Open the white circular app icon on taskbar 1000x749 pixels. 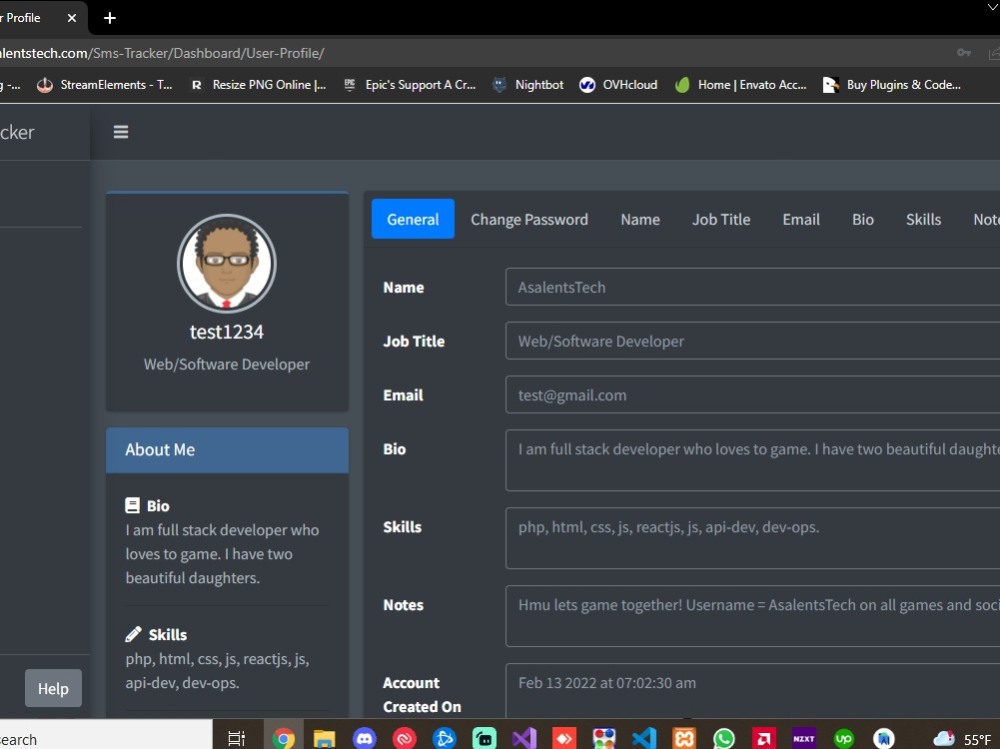click(884, 739)
